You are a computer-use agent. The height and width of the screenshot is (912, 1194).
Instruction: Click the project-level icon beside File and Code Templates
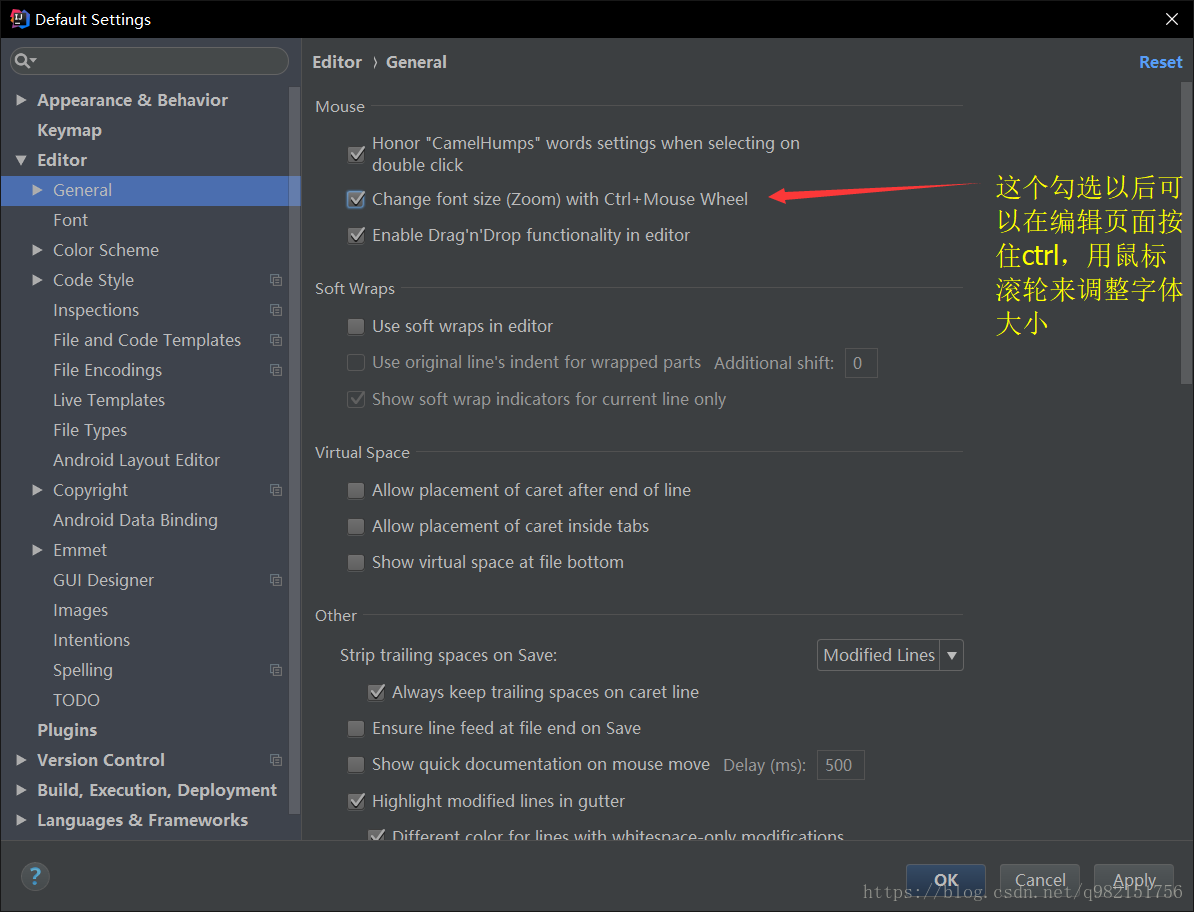[276, 340]
